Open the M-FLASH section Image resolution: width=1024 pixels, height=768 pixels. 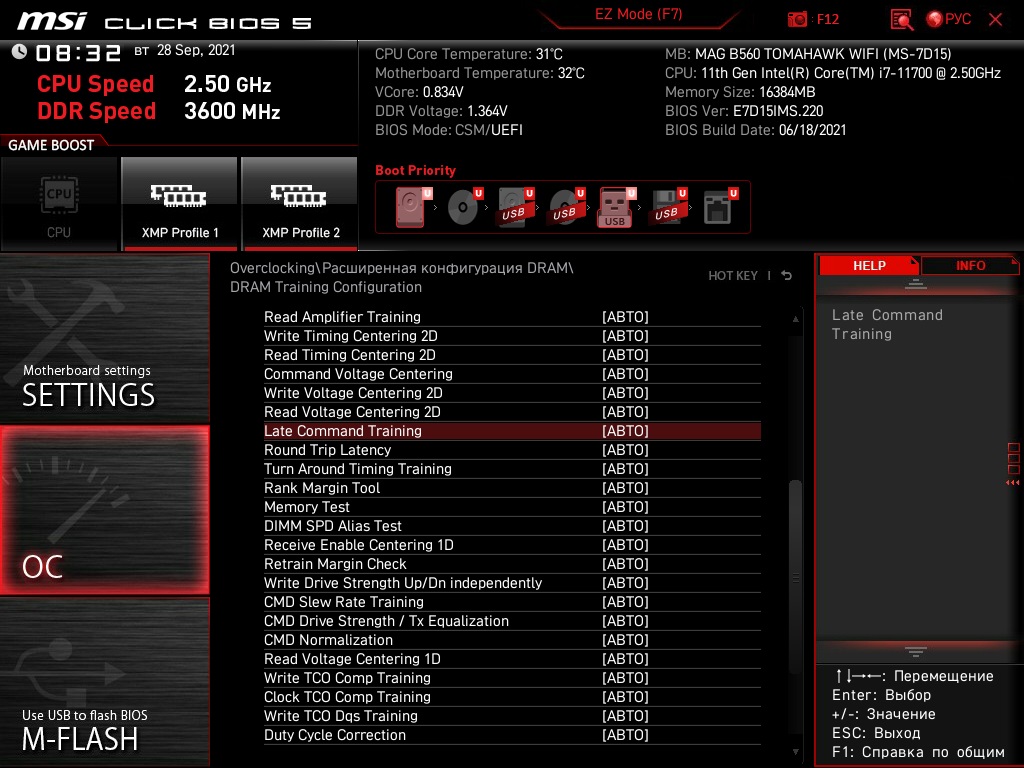pos(104,682)
